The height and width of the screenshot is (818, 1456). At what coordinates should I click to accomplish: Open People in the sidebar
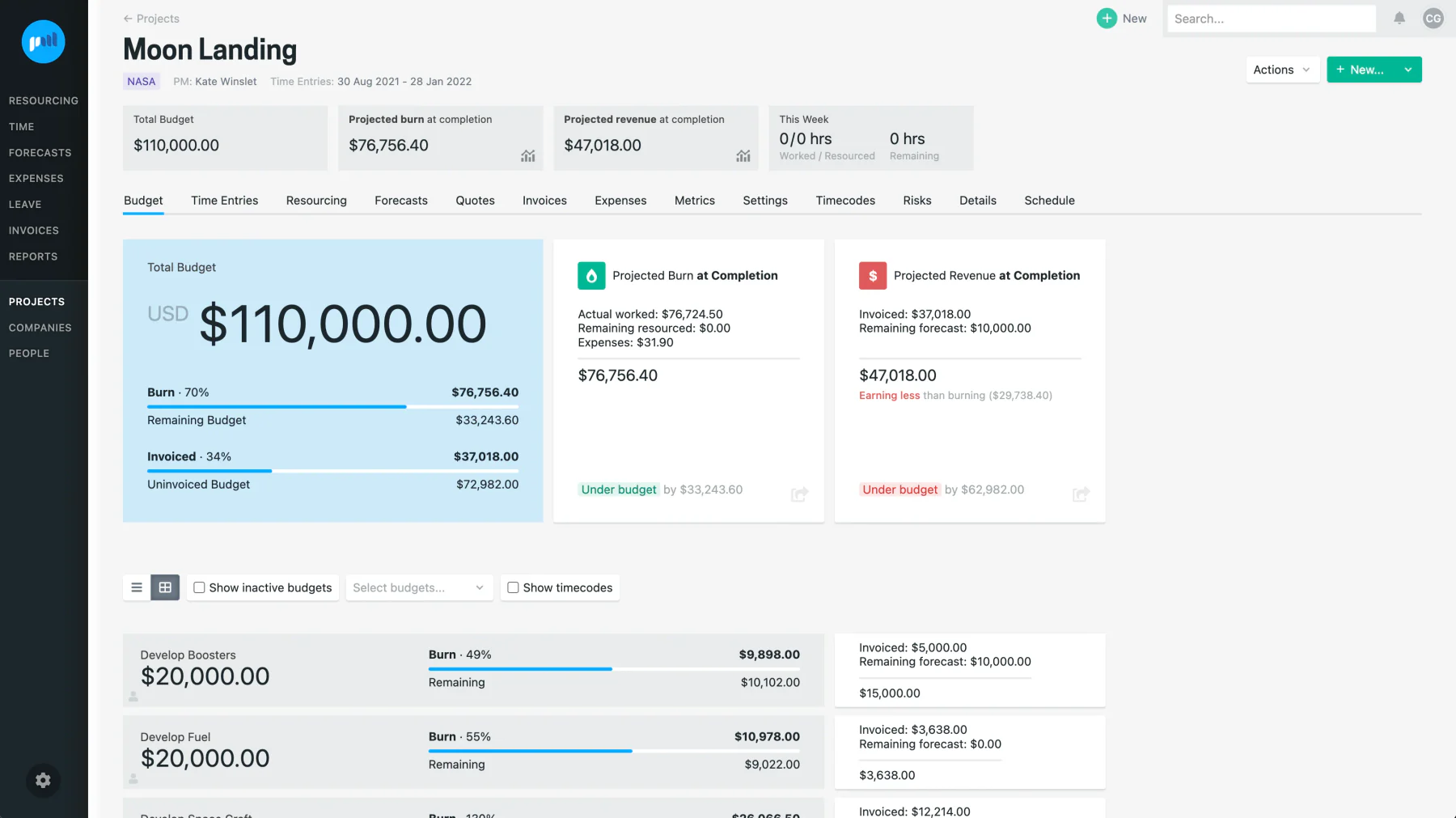click(29, 353)
